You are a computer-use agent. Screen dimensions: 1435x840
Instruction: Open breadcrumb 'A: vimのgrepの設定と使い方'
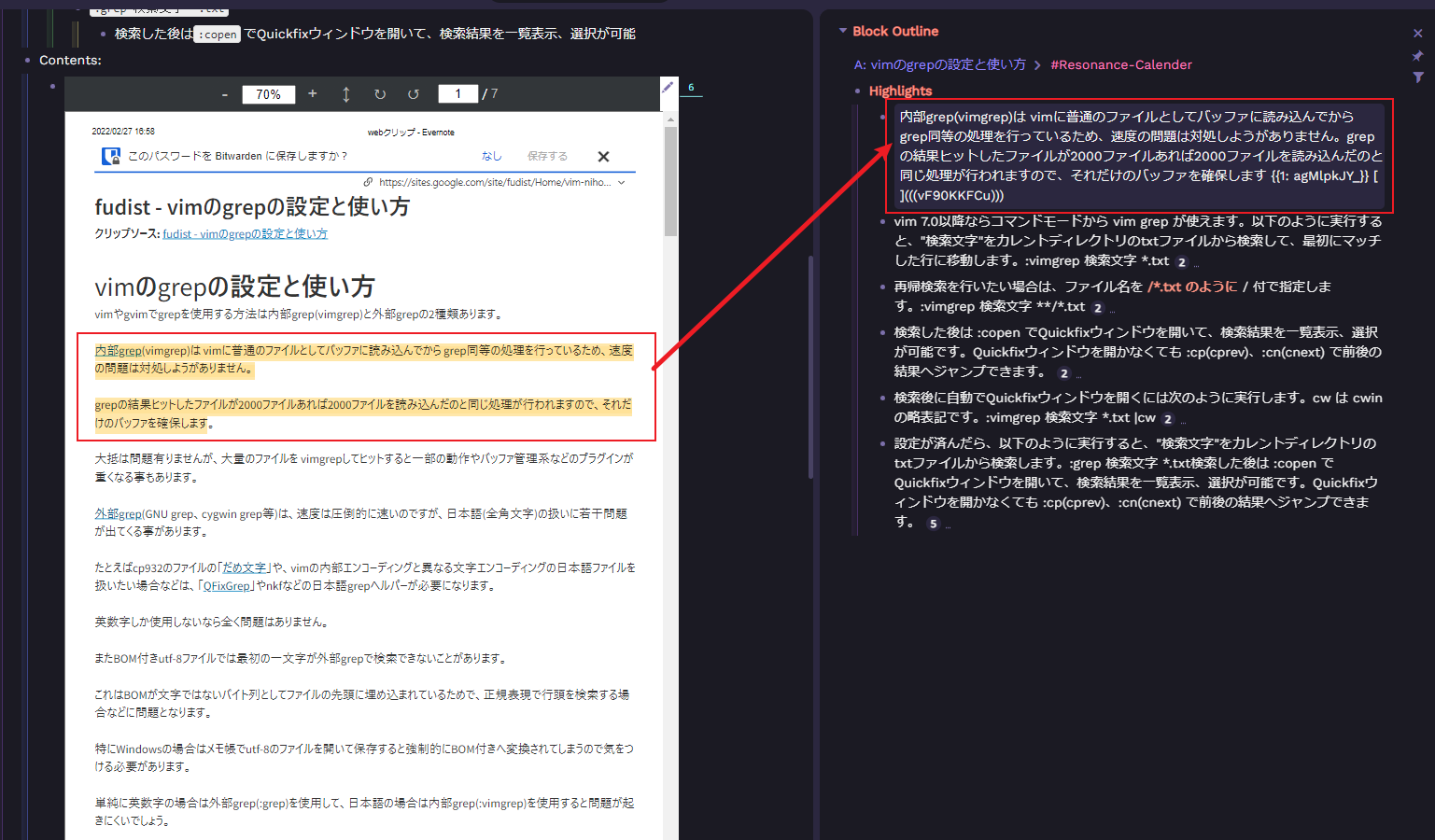pos(939,64)
